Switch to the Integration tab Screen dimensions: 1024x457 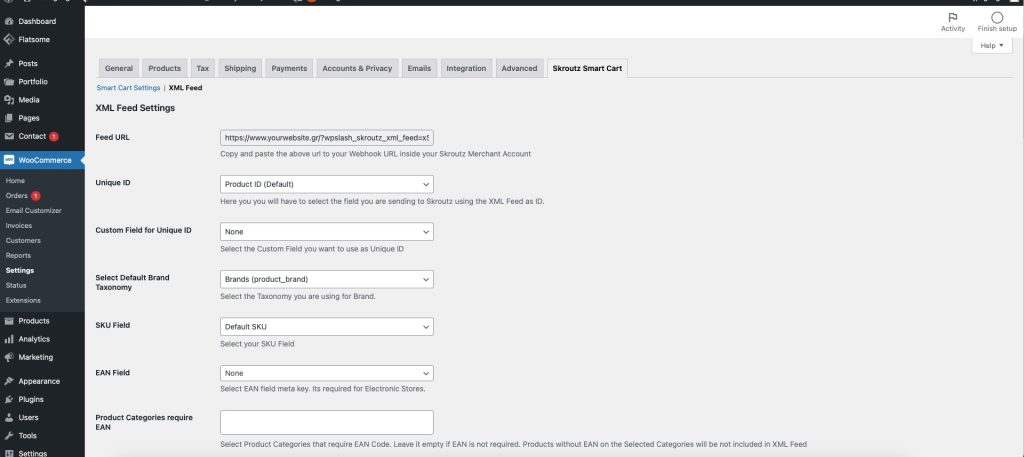466,69
